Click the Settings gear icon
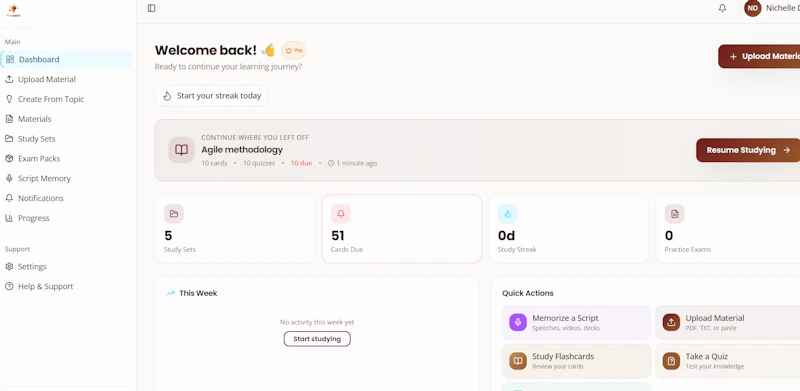 (9, 266)
